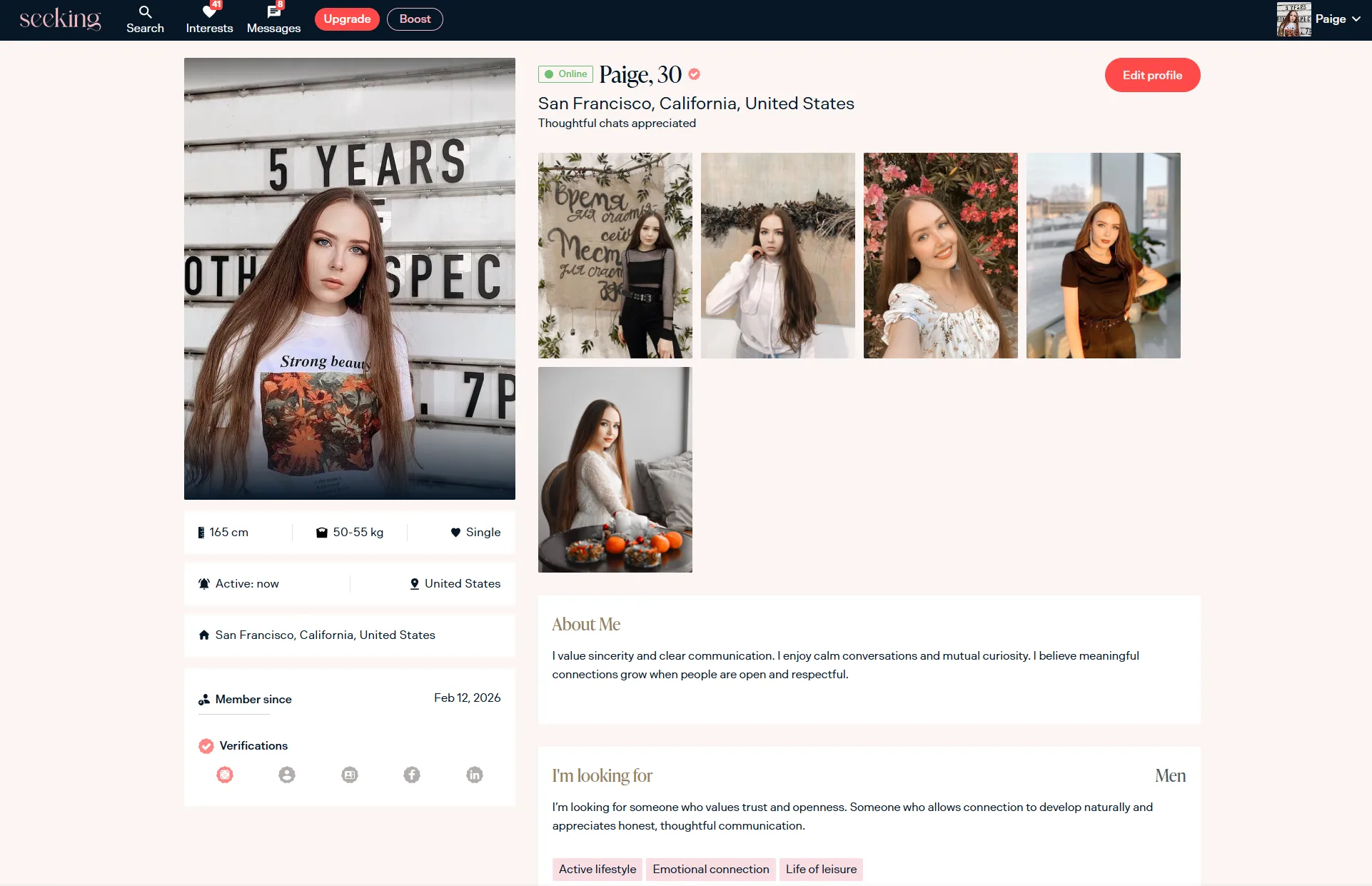The height and width of the screenshot is (886, 1372).
Task: Click the ID card verification badge
Action: click(x=350, y=775)
